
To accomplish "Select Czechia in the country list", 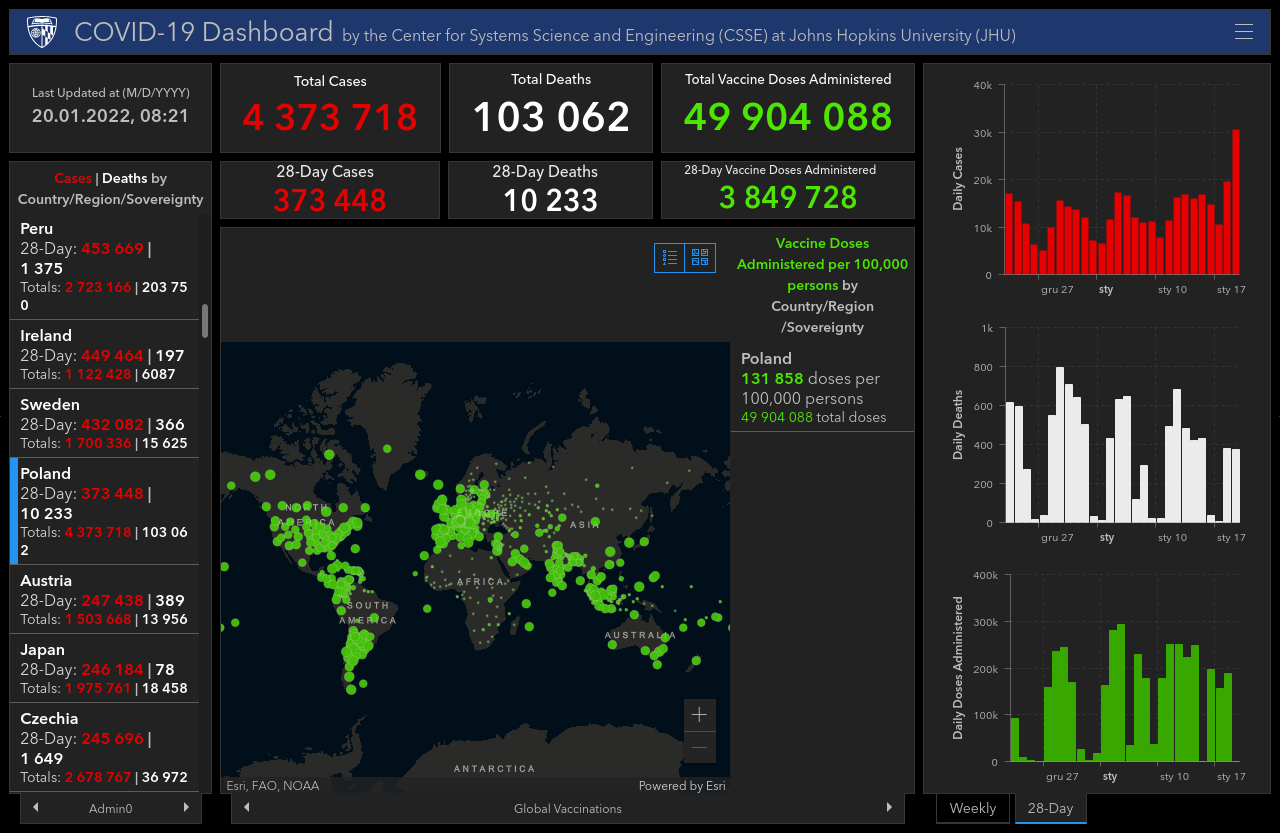I will [104, 748].
